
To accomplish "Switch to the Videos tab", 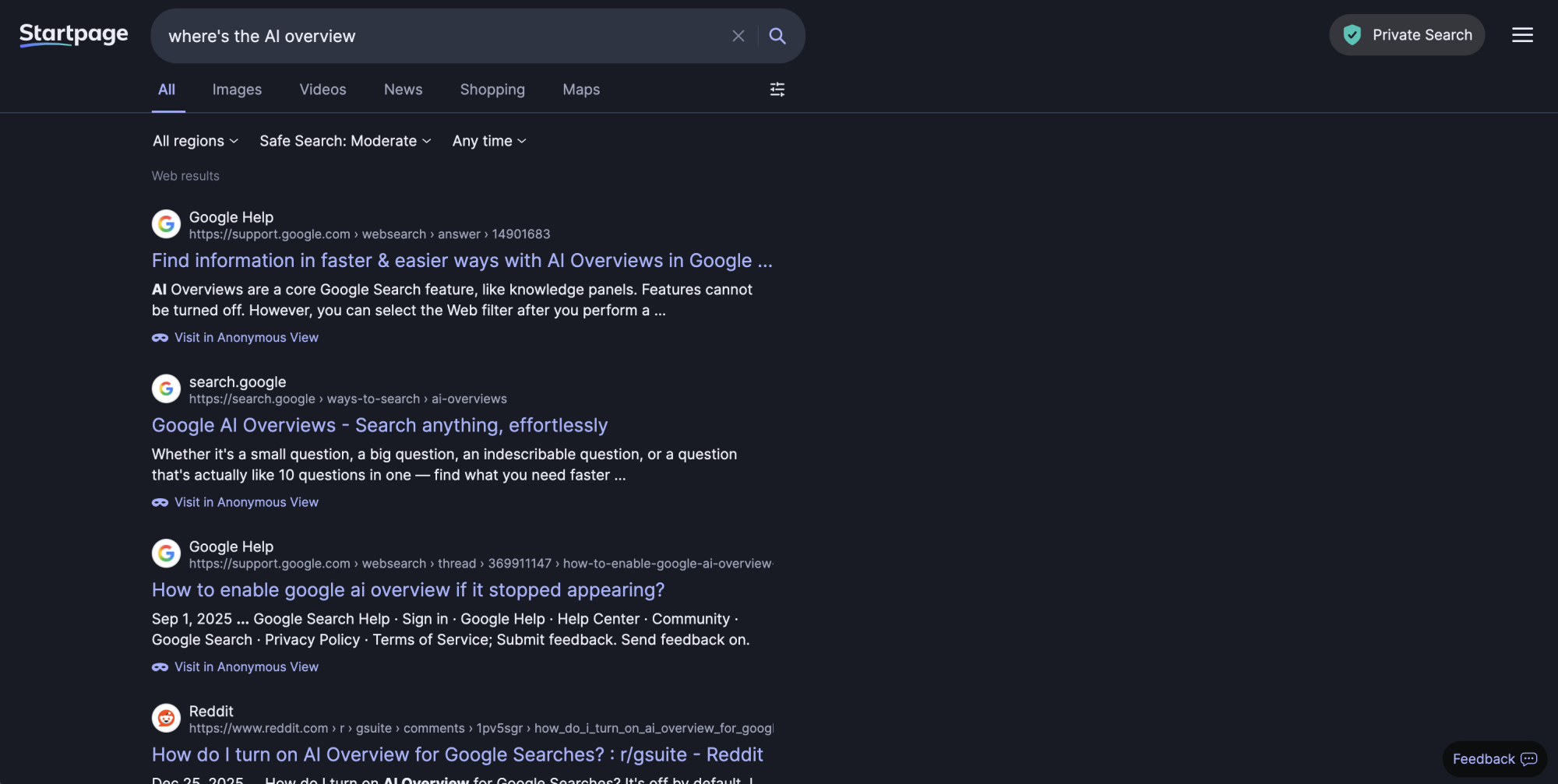I will [323, 90].
